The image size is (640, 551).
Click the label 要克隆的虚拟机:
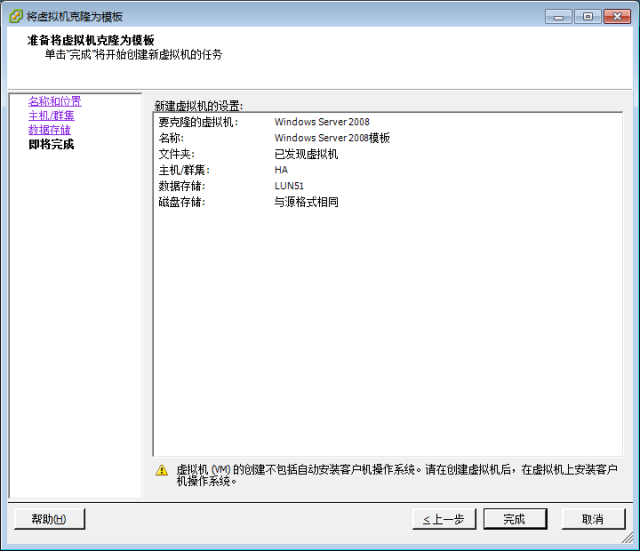pos(198,122)
